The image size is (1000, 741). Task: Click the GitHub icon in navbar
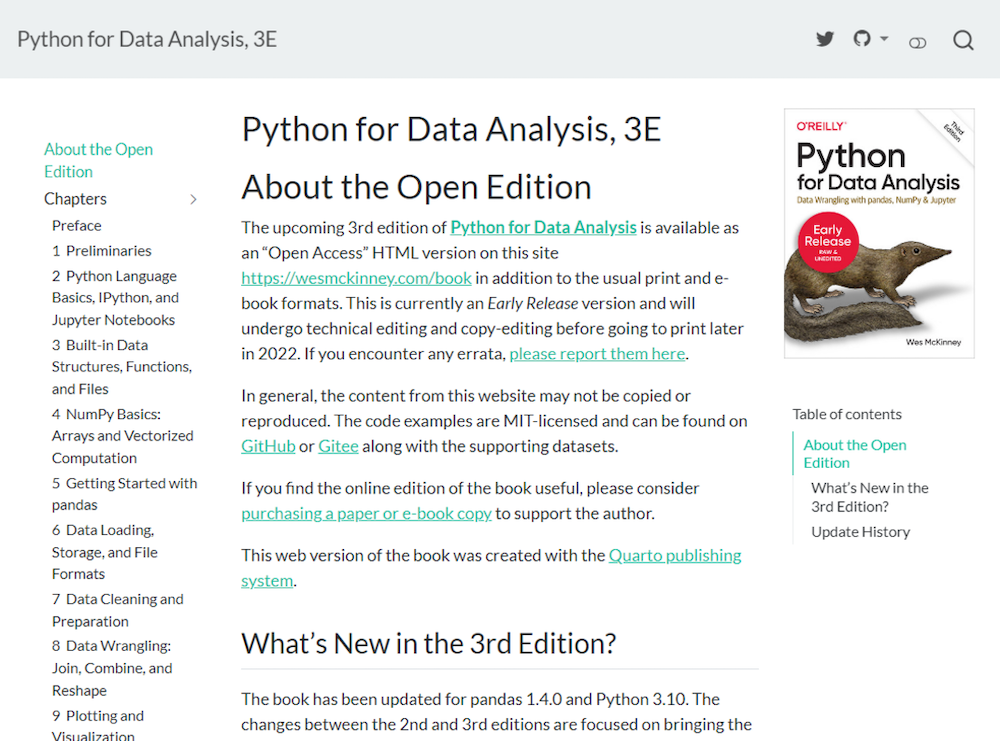[862, 39]
